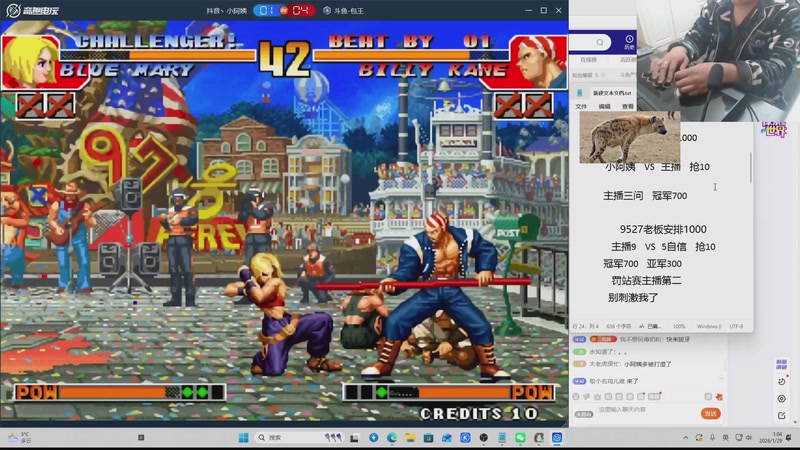
Task: Open WeChat from the taskbar
Action: click(x=520, y=438)
